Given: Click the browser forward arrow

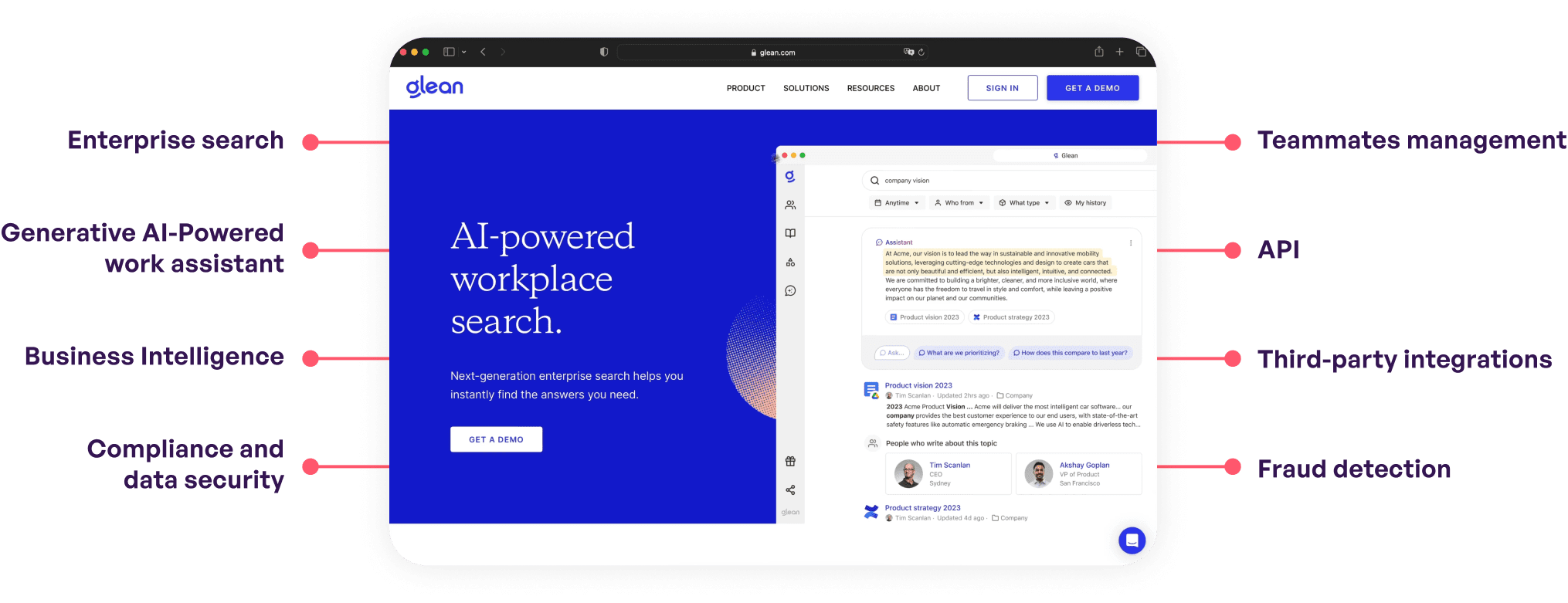Looking at the screenshot, I should pos(503,52).
